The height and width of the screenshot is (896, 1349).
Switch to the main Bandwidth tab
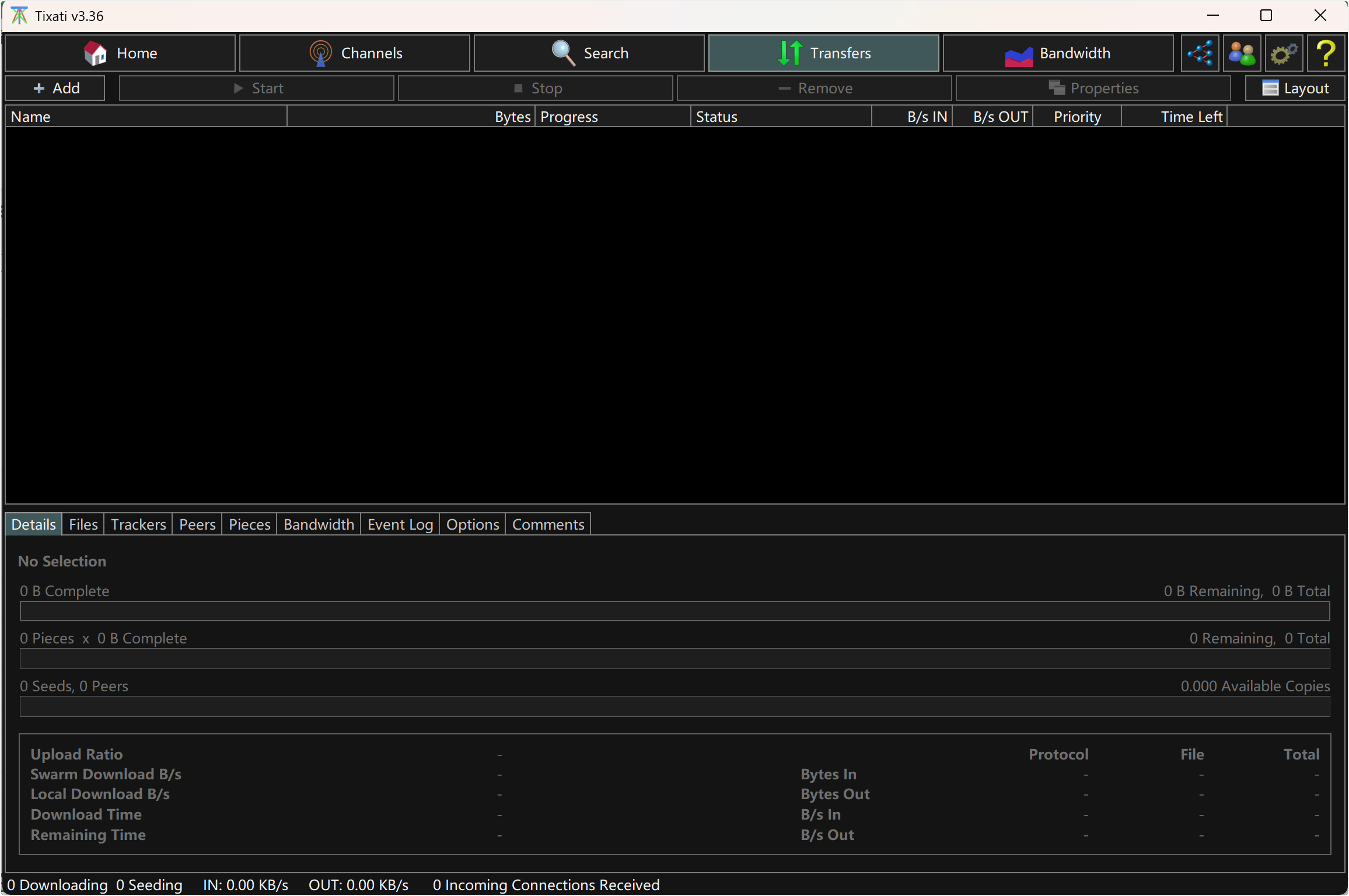coord(1058,53)
